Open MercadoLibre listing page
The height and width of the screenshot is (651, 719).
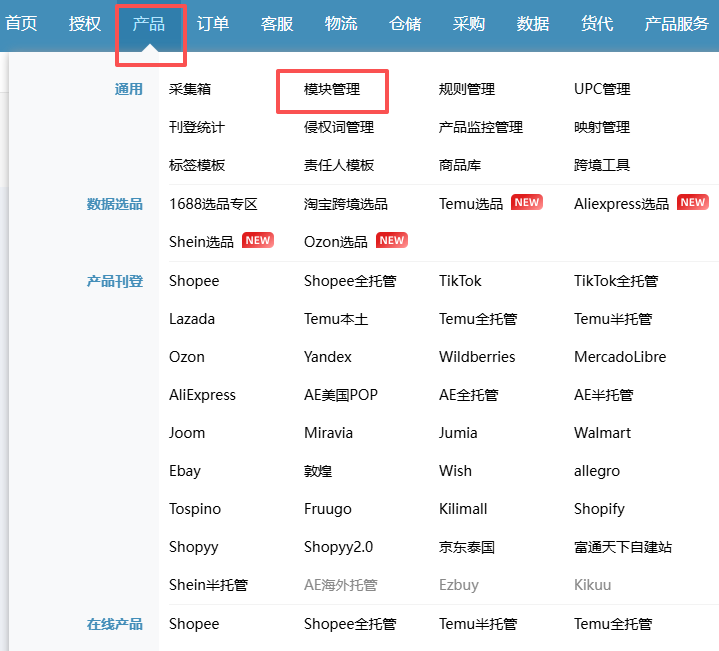(x=619, y=357)
